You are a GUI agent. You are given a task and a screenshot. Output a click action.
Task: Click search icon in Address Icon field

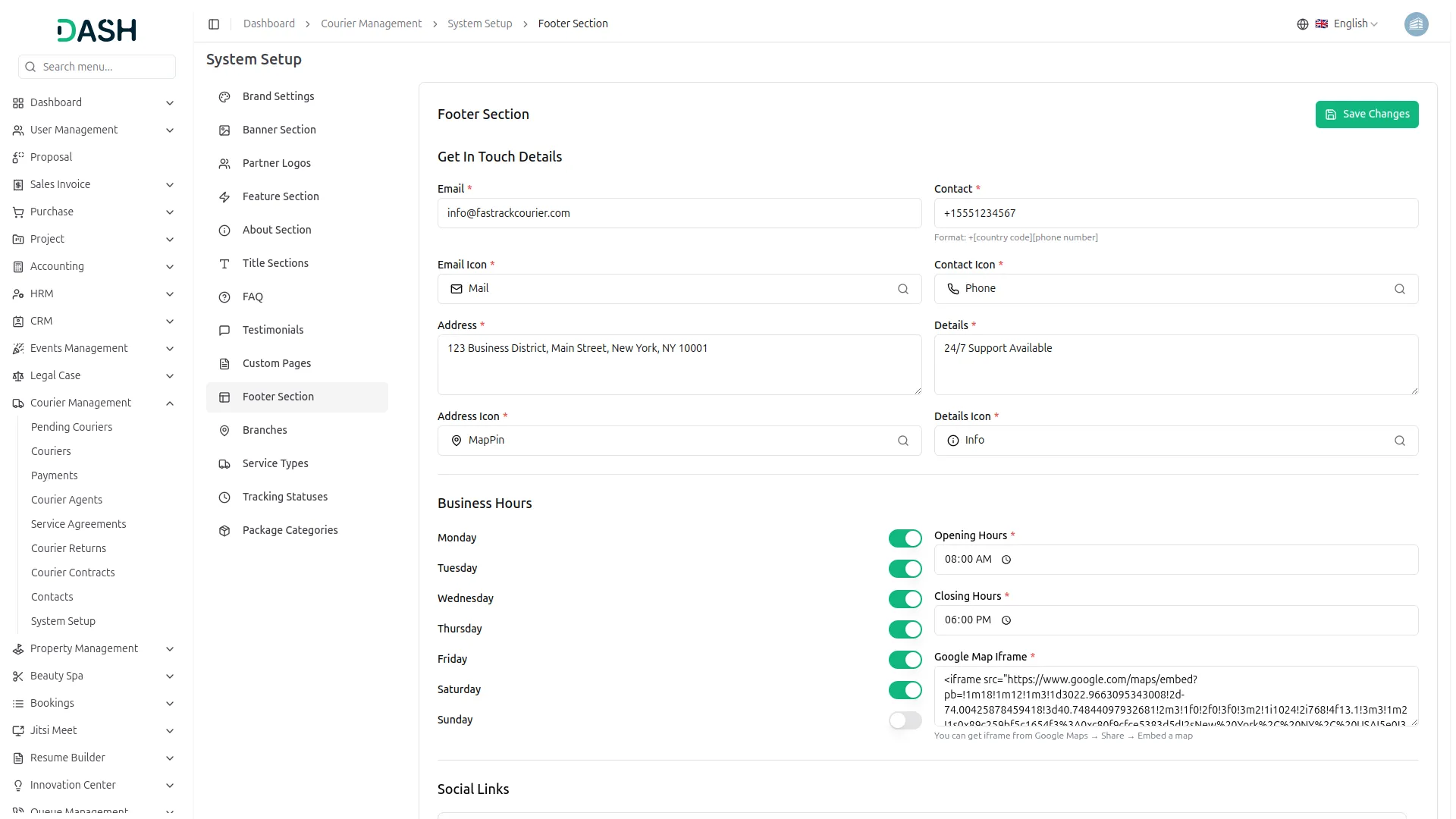click(x=902, y=441)
